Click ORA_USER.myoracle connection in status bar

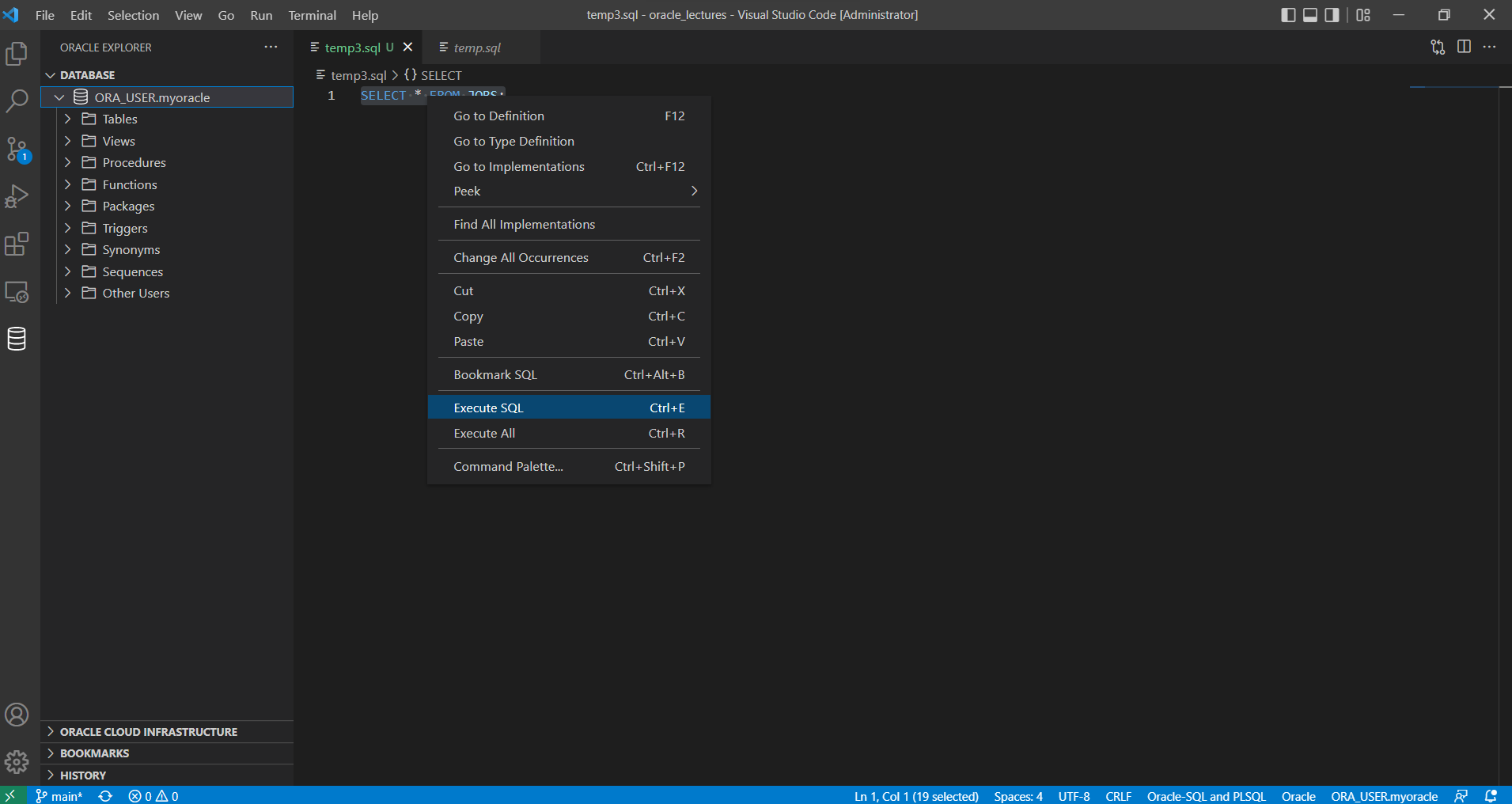[1384, 796]
